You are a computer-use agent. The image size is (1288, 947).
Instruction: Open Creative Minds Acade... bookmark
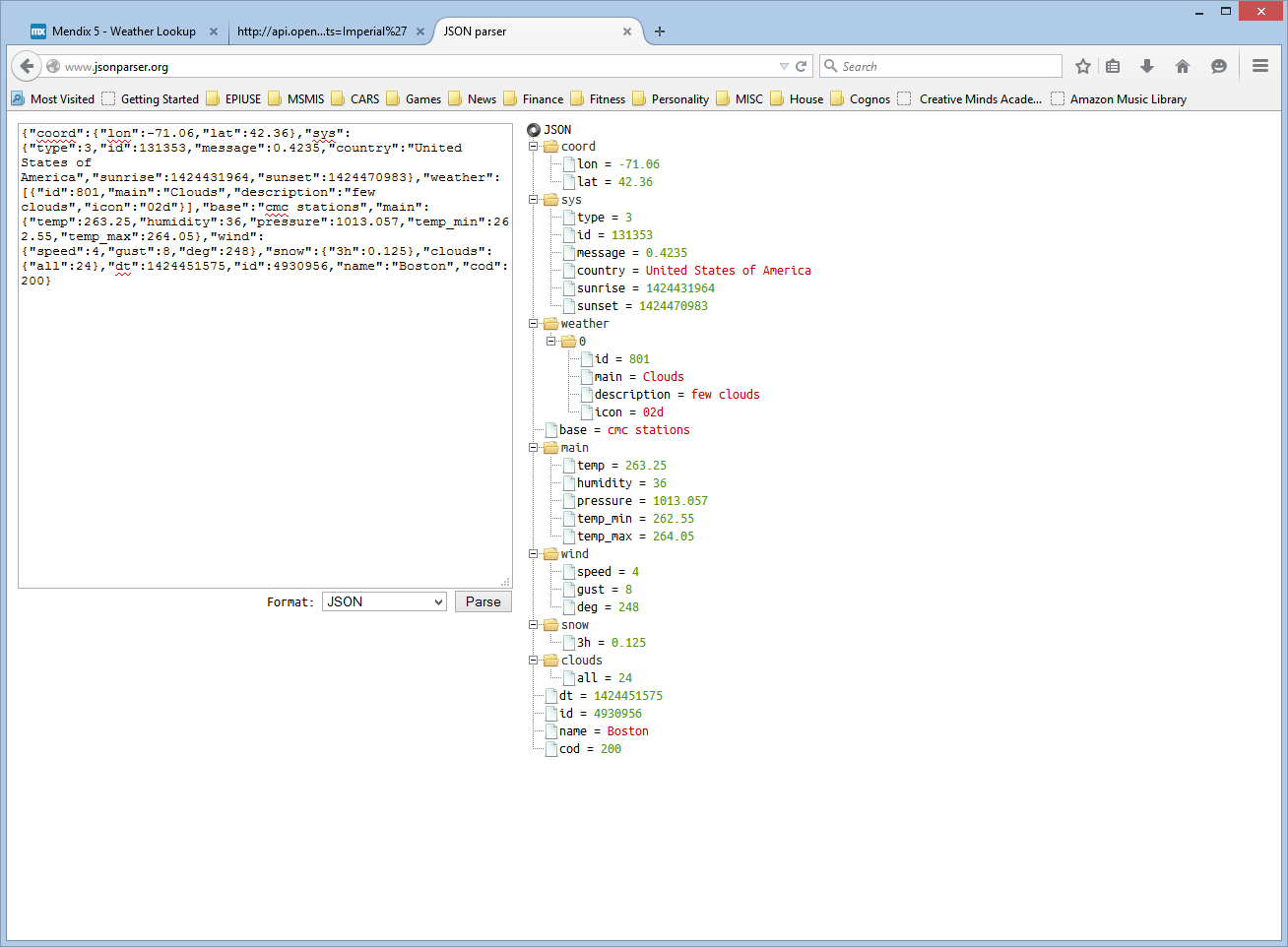pos(970,98)
